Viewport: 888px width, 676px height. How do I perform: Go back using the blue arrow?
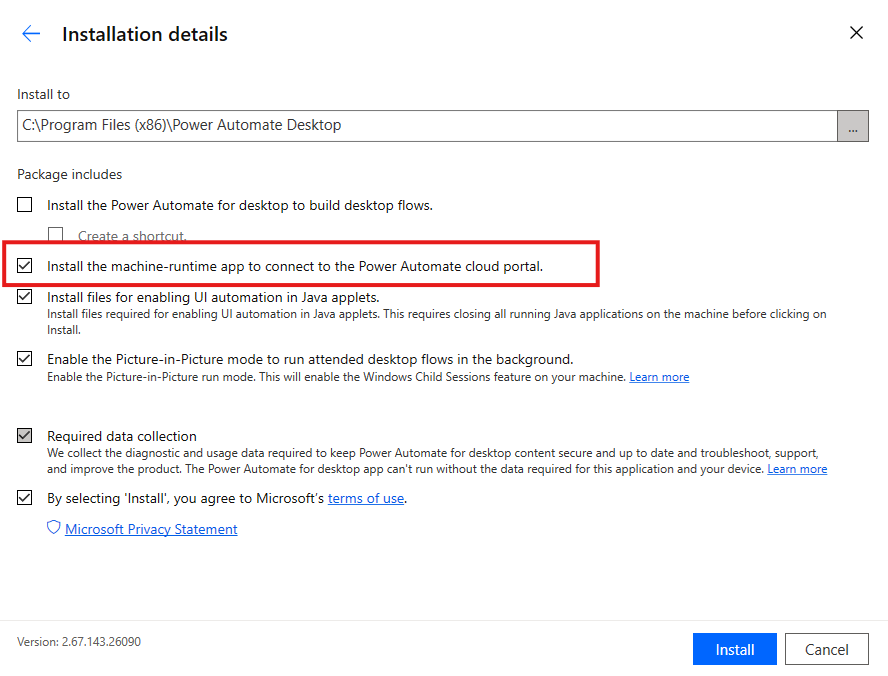tap(31, 34)
